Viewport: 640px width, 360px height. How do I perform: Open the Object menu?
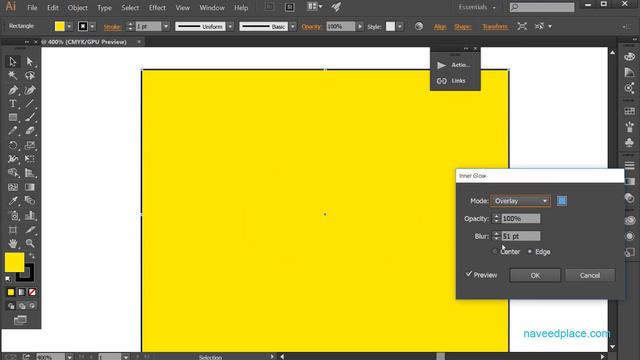click(78, 8)
